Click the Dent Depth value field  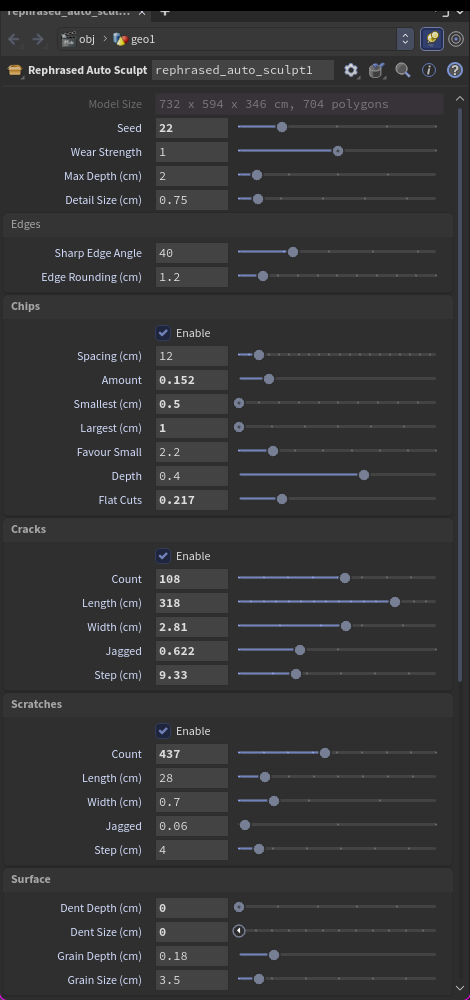point(191,908)
